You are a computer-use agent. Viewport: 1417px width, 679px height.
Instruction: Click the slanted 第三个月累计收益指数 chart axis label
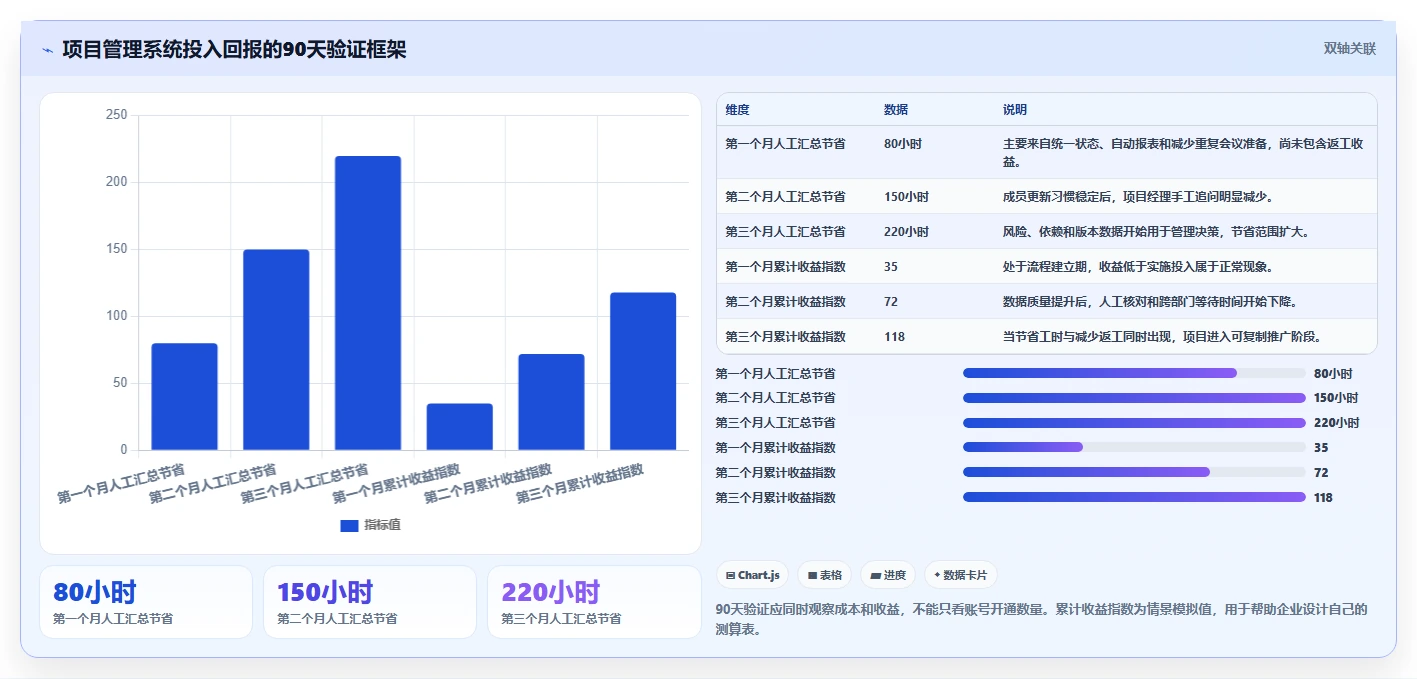click(x=580, y=483)
